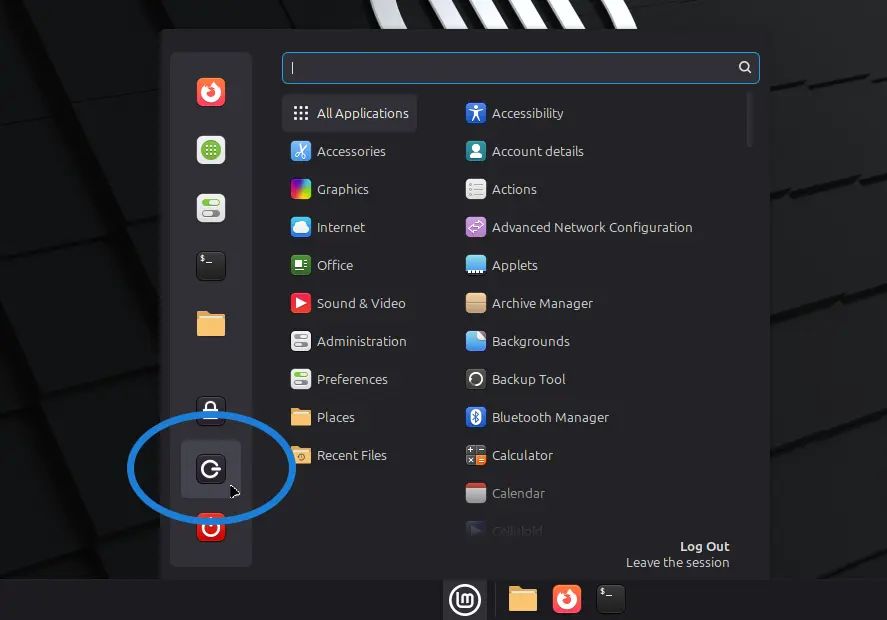Click the search magnifier icon
This screenshot has width=887, height=620.
744,67
